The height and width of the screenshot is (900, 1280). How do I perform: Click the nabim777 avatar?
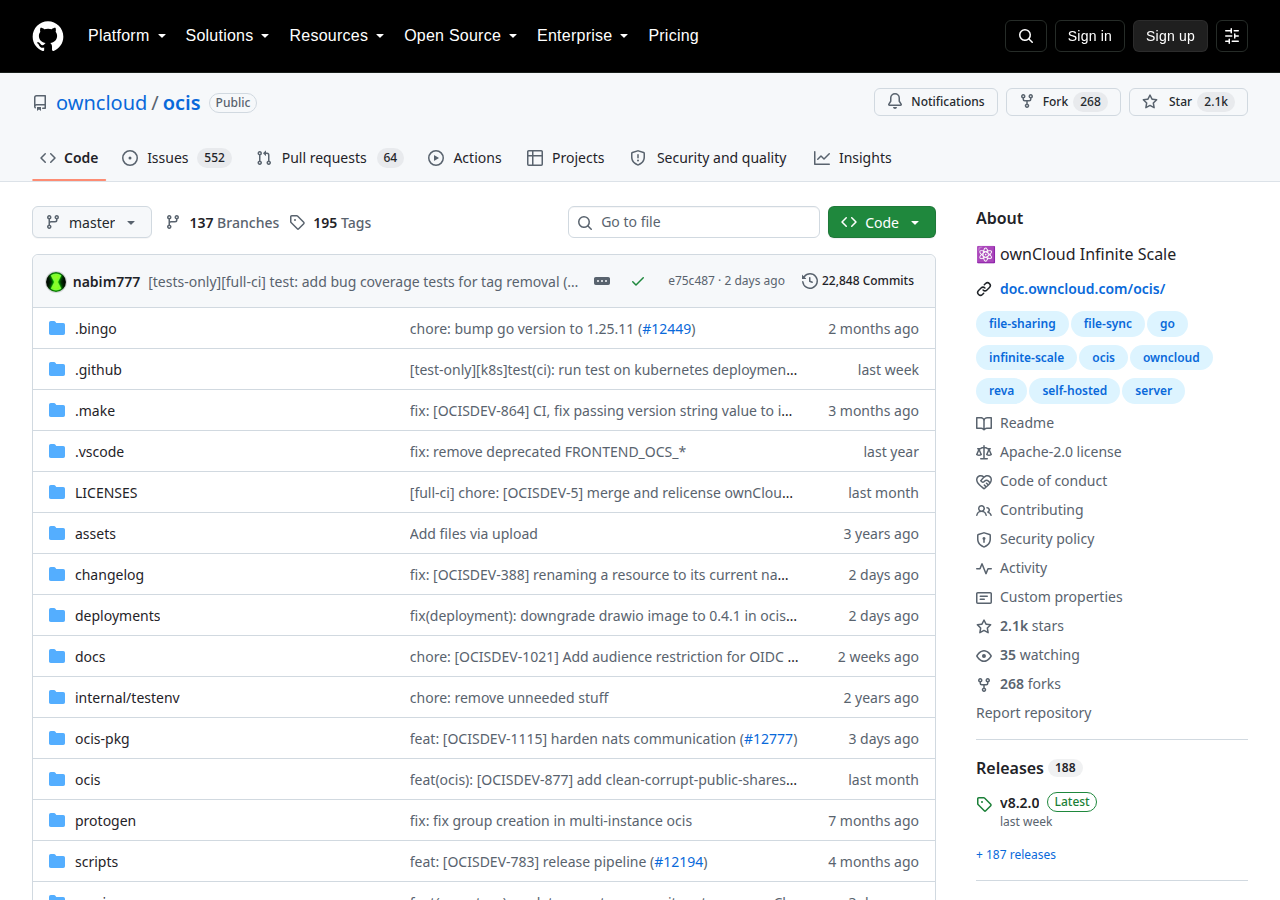pyautogui.click(x=56, y=281)
